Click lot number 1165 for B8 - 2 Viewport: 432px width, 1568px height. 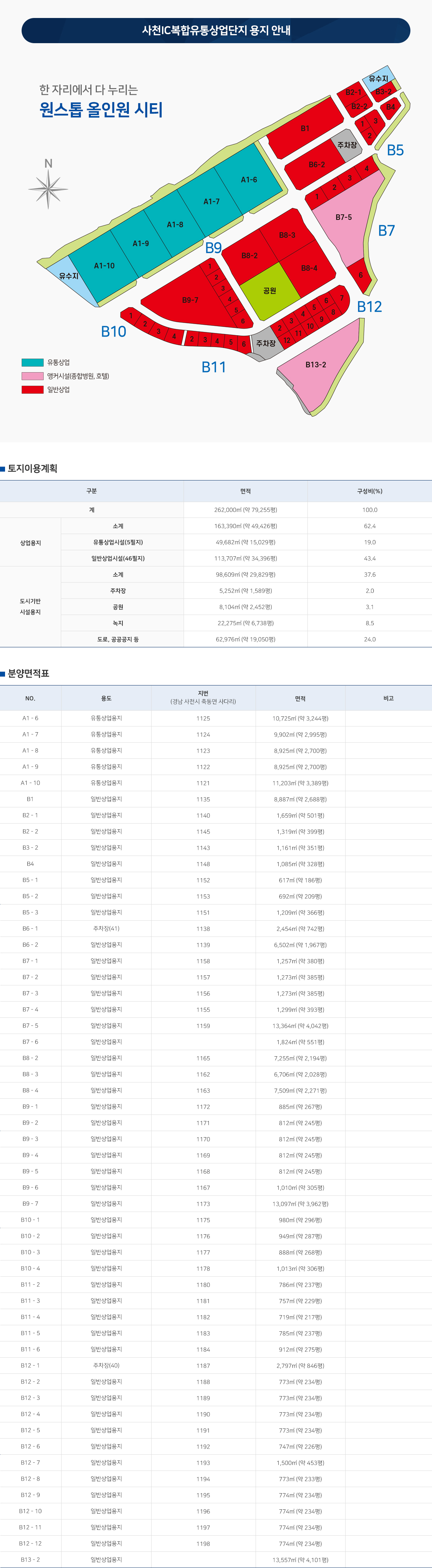(x=203, y=1058)
